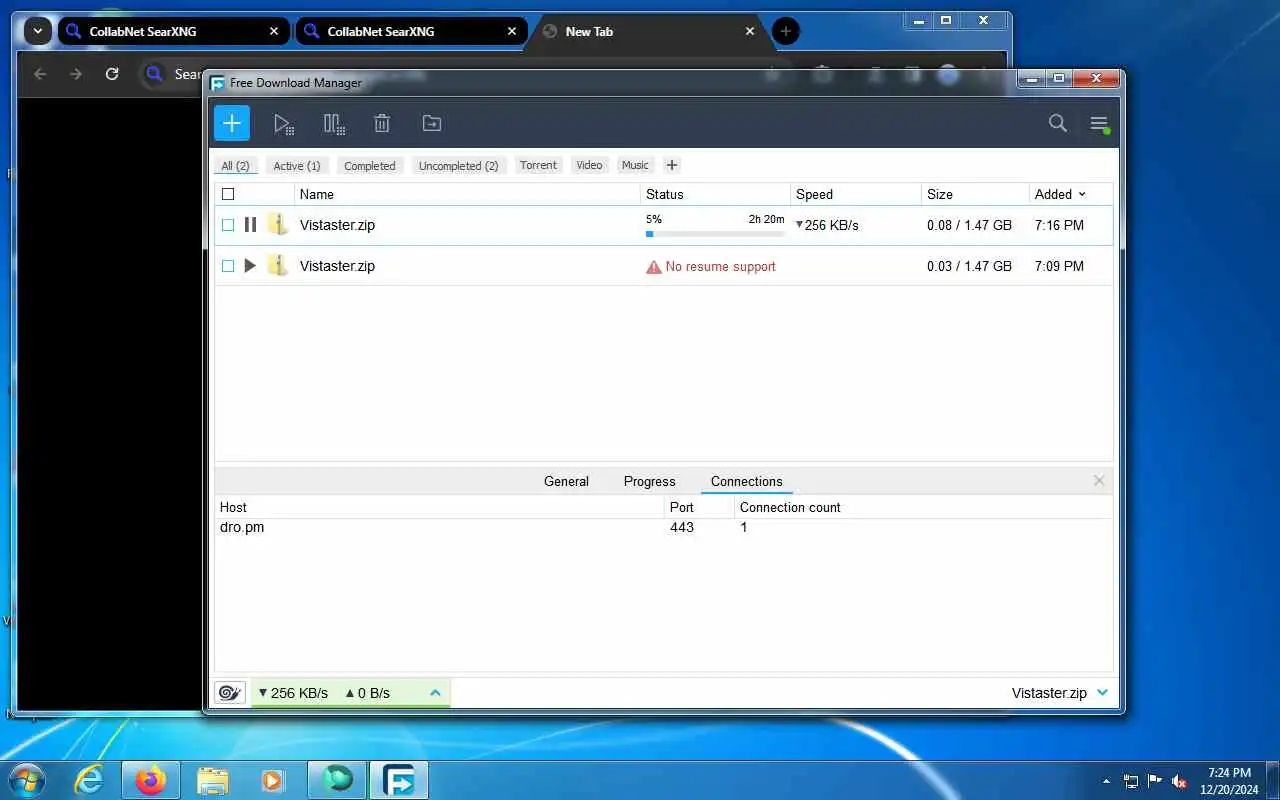
Task: Switch to the first CollabNet SearXNG browser tab
Action: (x=174, y=31)
